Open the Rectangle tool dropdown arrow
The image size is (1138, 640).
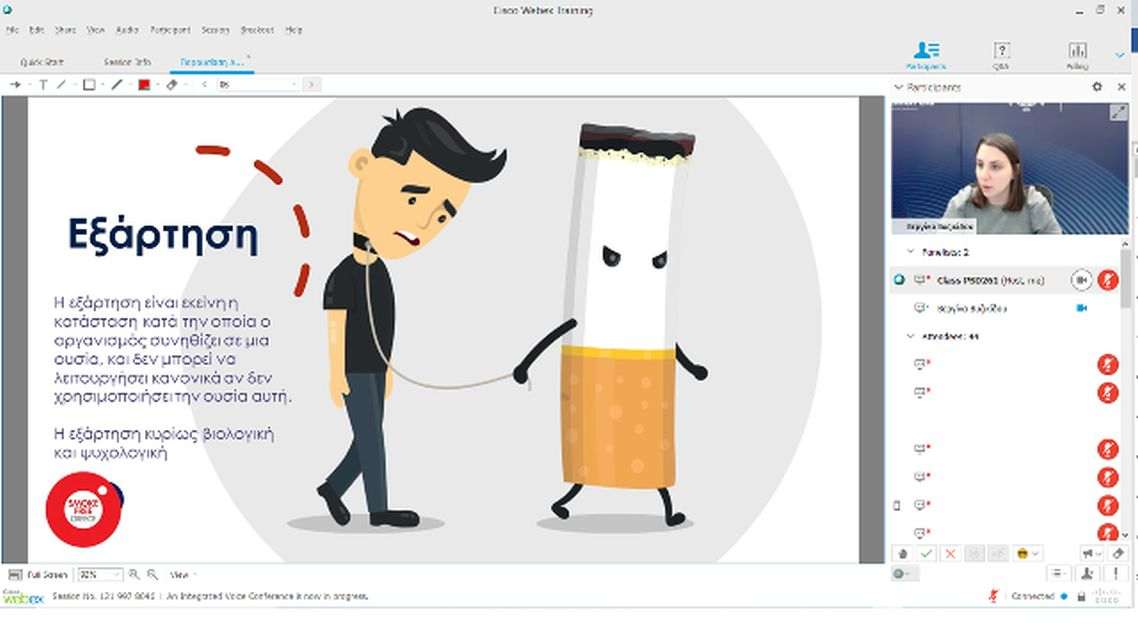pyautogui.click(x=102, y=85)
